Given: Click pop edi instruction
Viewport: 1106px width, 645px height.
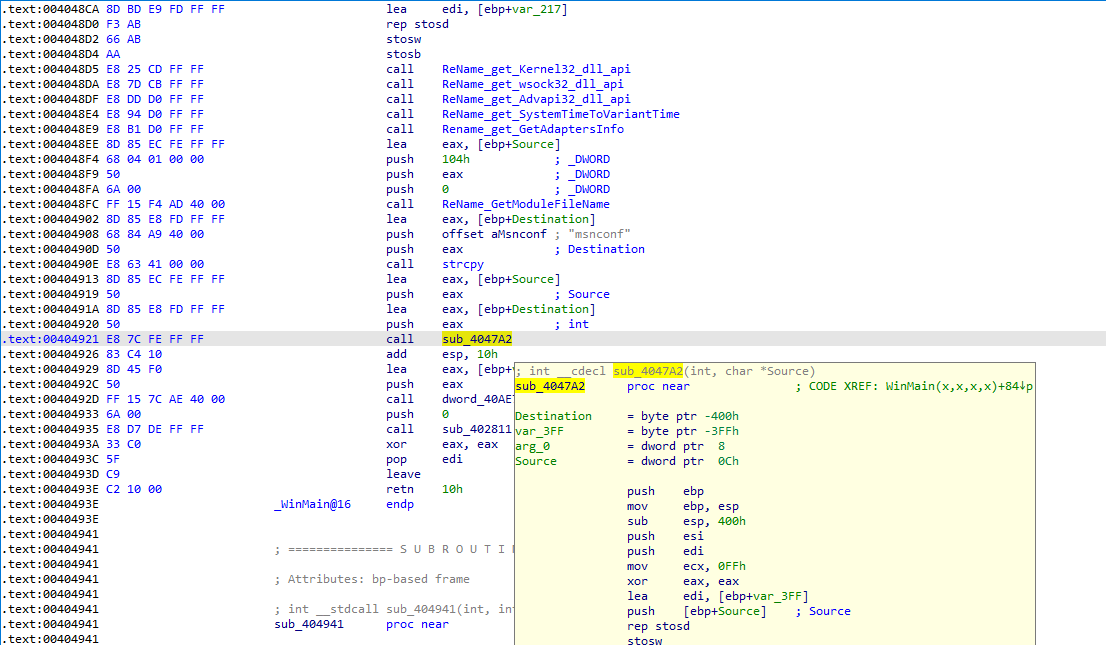Looking at the screenshot, I should click(x=424, y=459).
